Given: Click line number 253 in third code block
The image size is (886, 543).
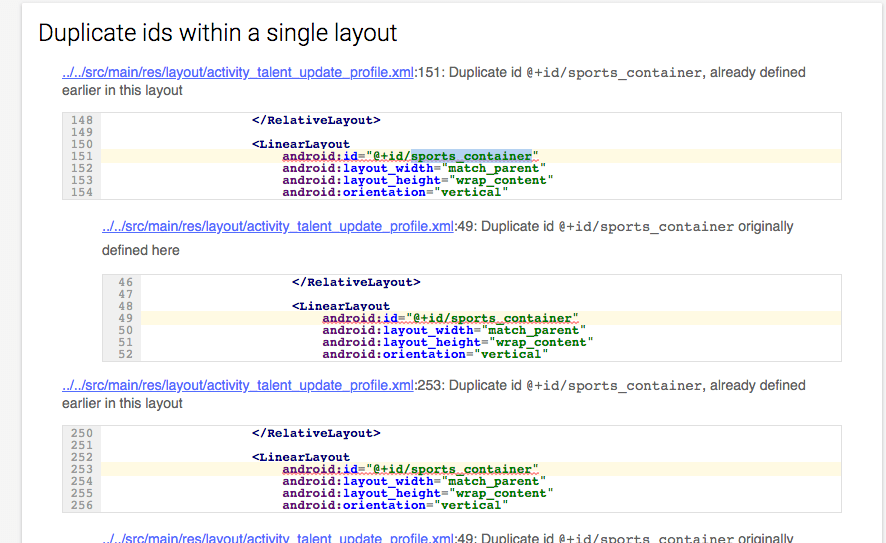Looking at the screenshot, I should point(82,469).
